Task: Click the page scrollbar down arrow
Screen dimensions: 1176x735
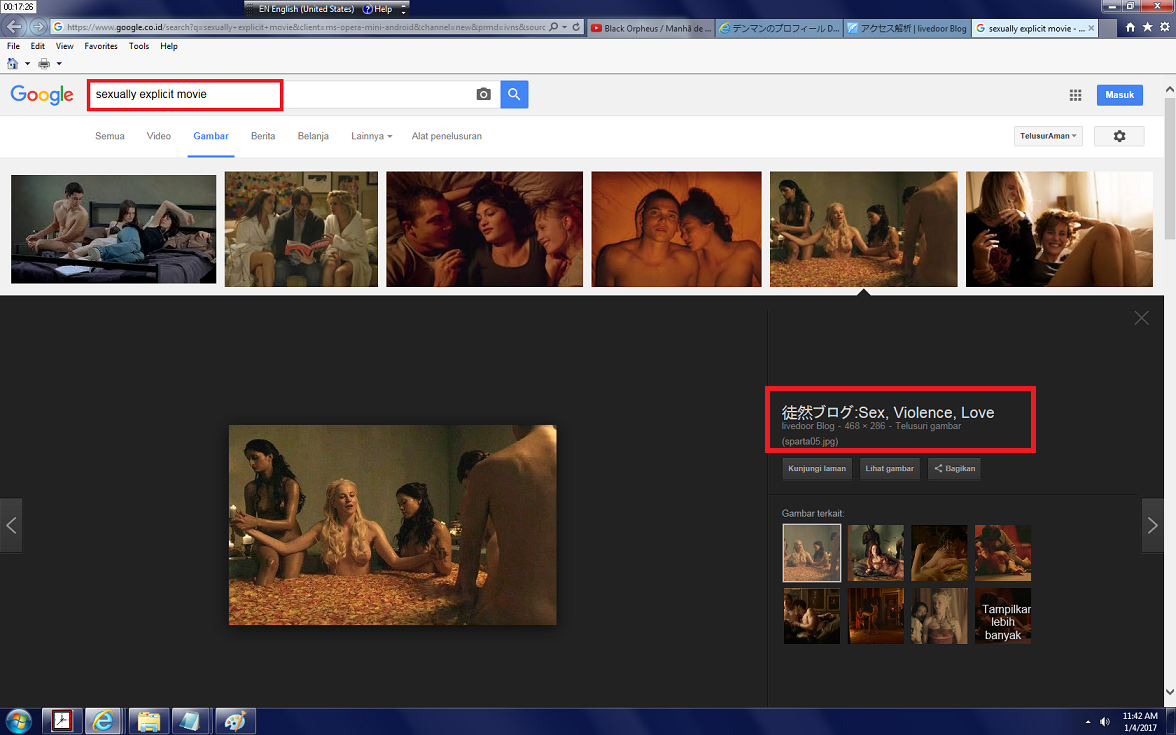Action: pos(1169,692)
